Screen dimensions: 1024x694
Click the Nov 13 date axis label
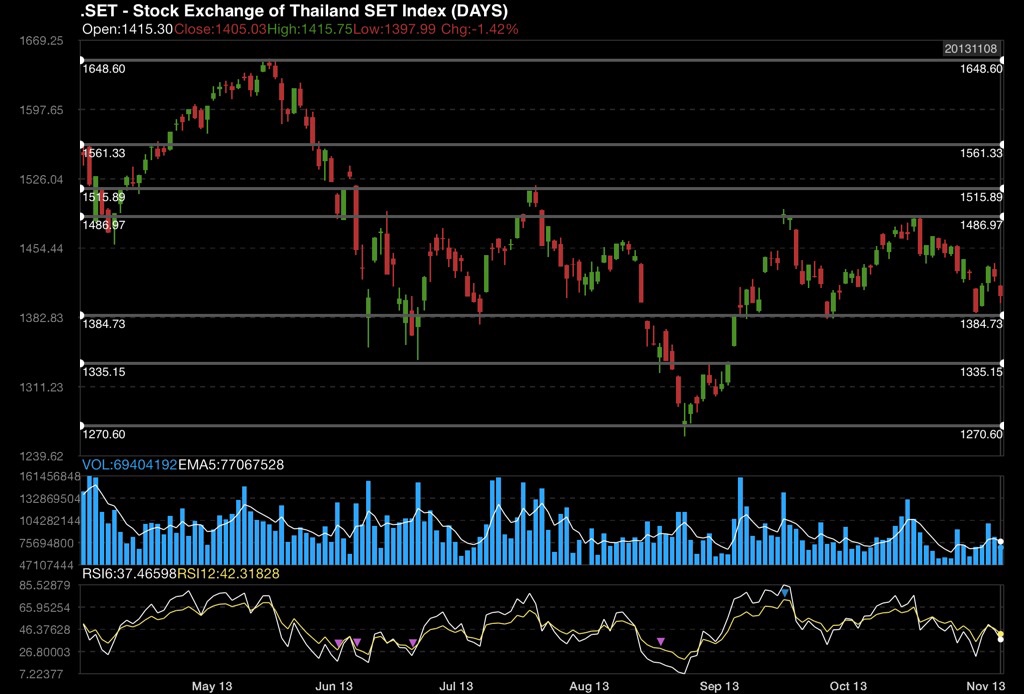tap(986, 686)
